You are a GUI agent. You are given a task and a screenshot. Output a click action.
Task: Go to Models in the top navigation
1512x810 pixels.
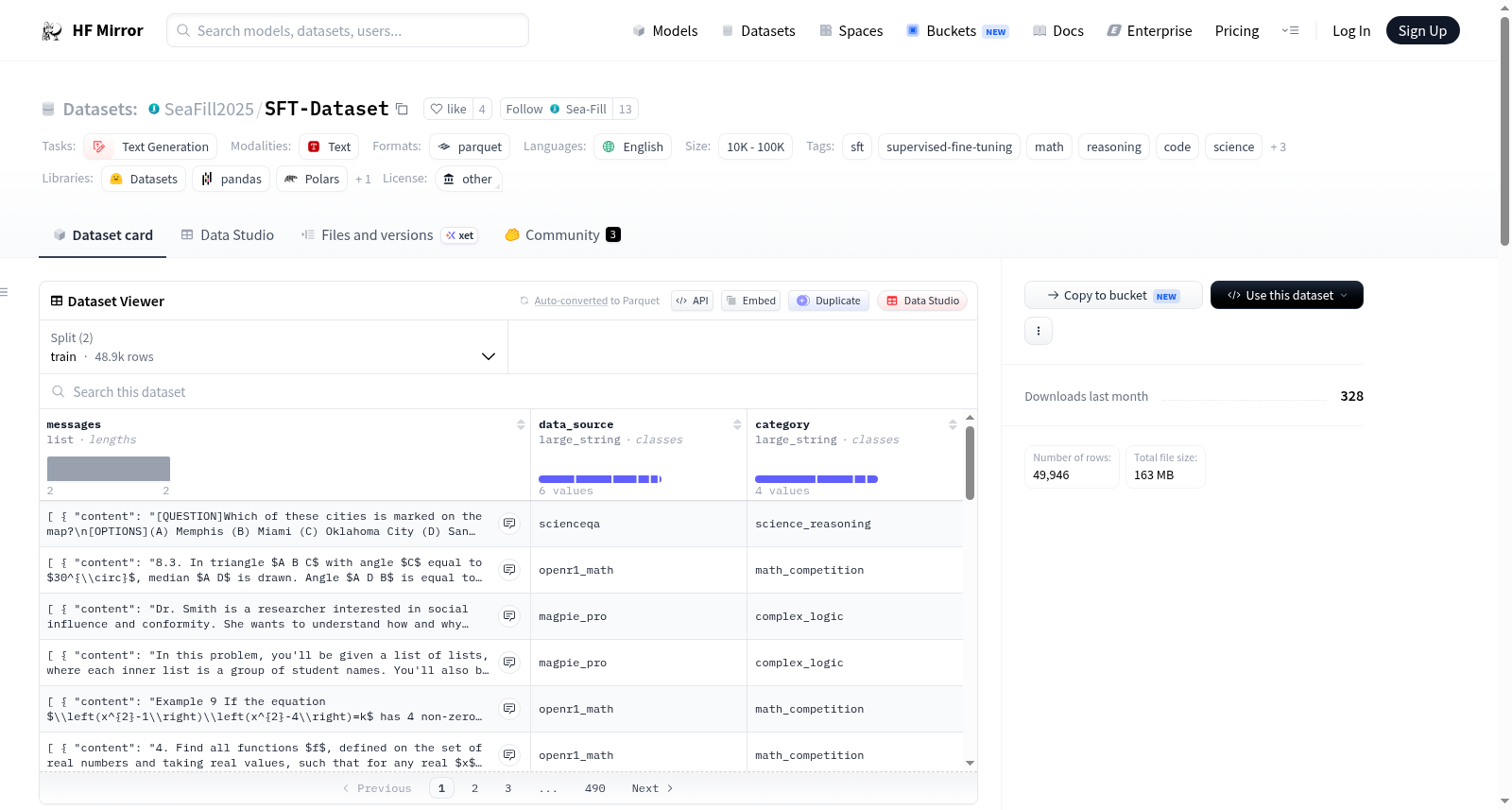pos(665,31)
